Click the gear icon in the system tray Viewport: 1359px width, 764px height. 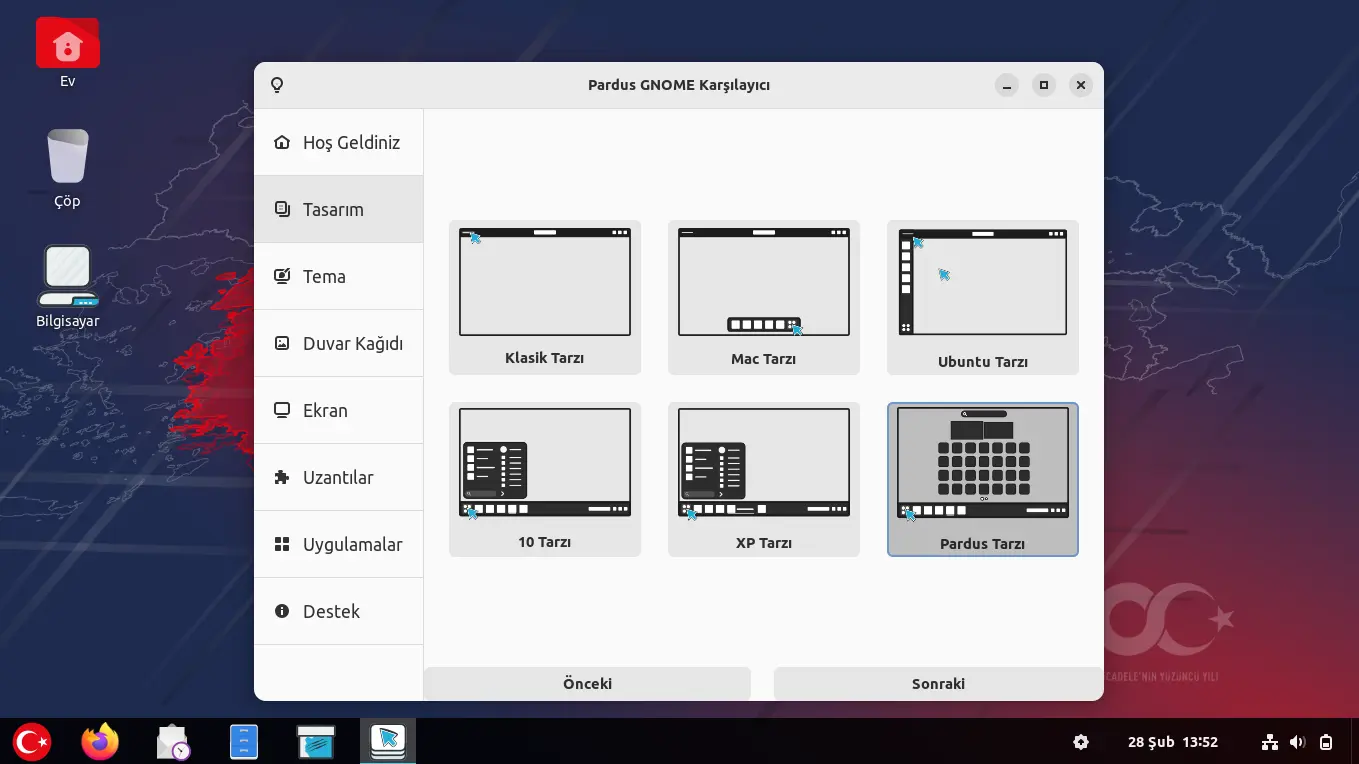tap(1081, 742)
